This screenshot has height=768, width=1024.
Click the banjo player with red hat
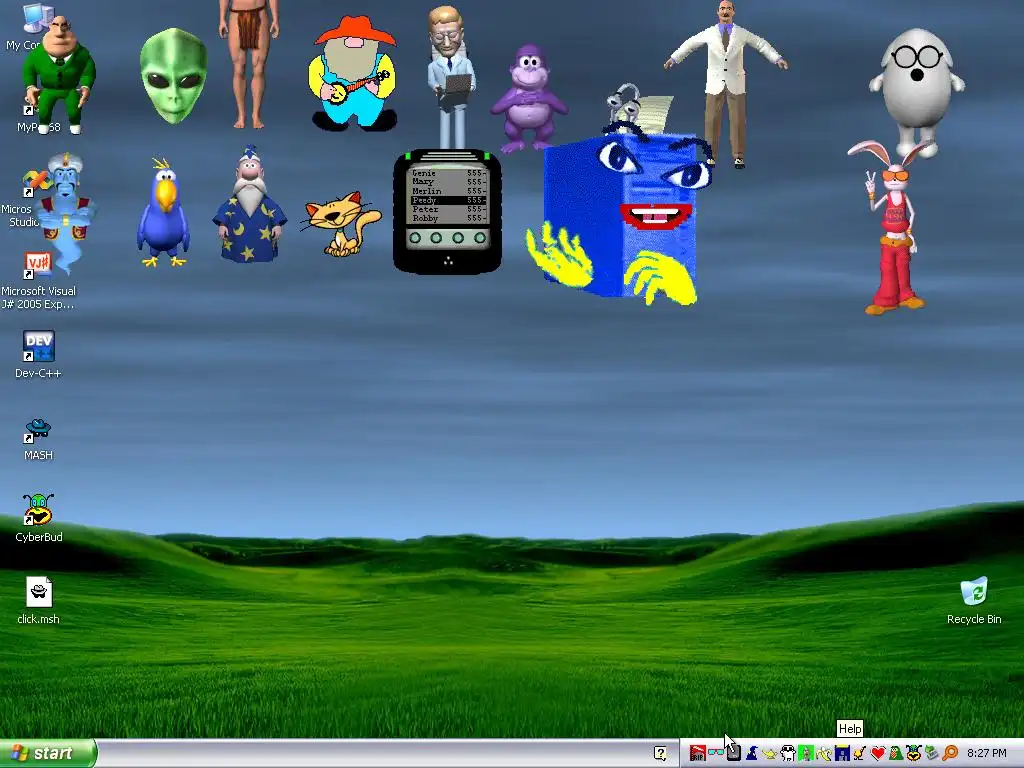click(353, 73)
